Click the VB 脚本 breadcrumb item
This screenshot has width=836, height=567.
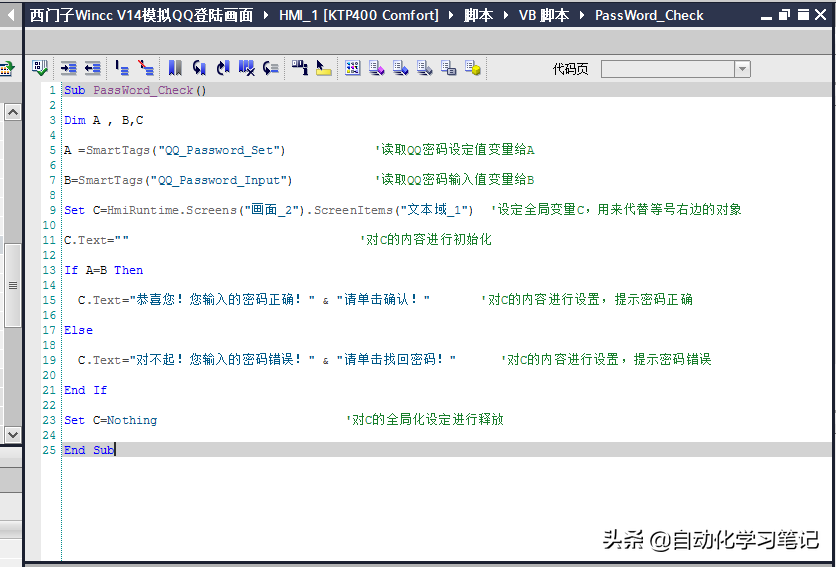(x=544, y=15)
